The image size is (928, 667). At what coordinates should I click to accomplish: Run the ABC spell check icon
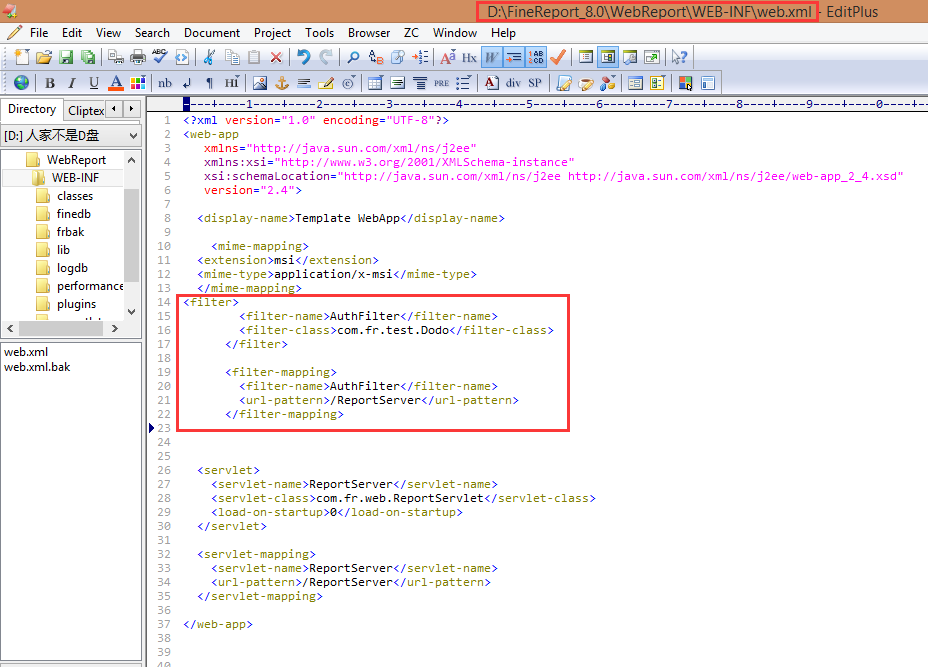(x=160, y=57)
